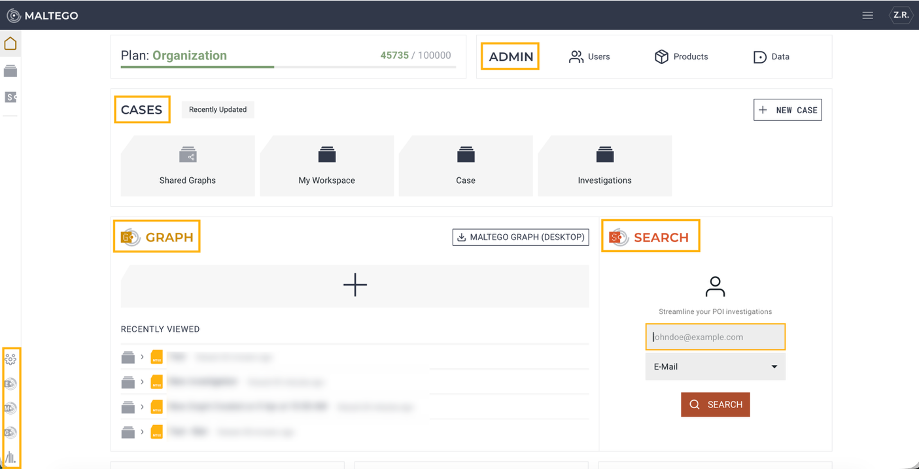Open the Shared Graphs case folder

[188, 165]
